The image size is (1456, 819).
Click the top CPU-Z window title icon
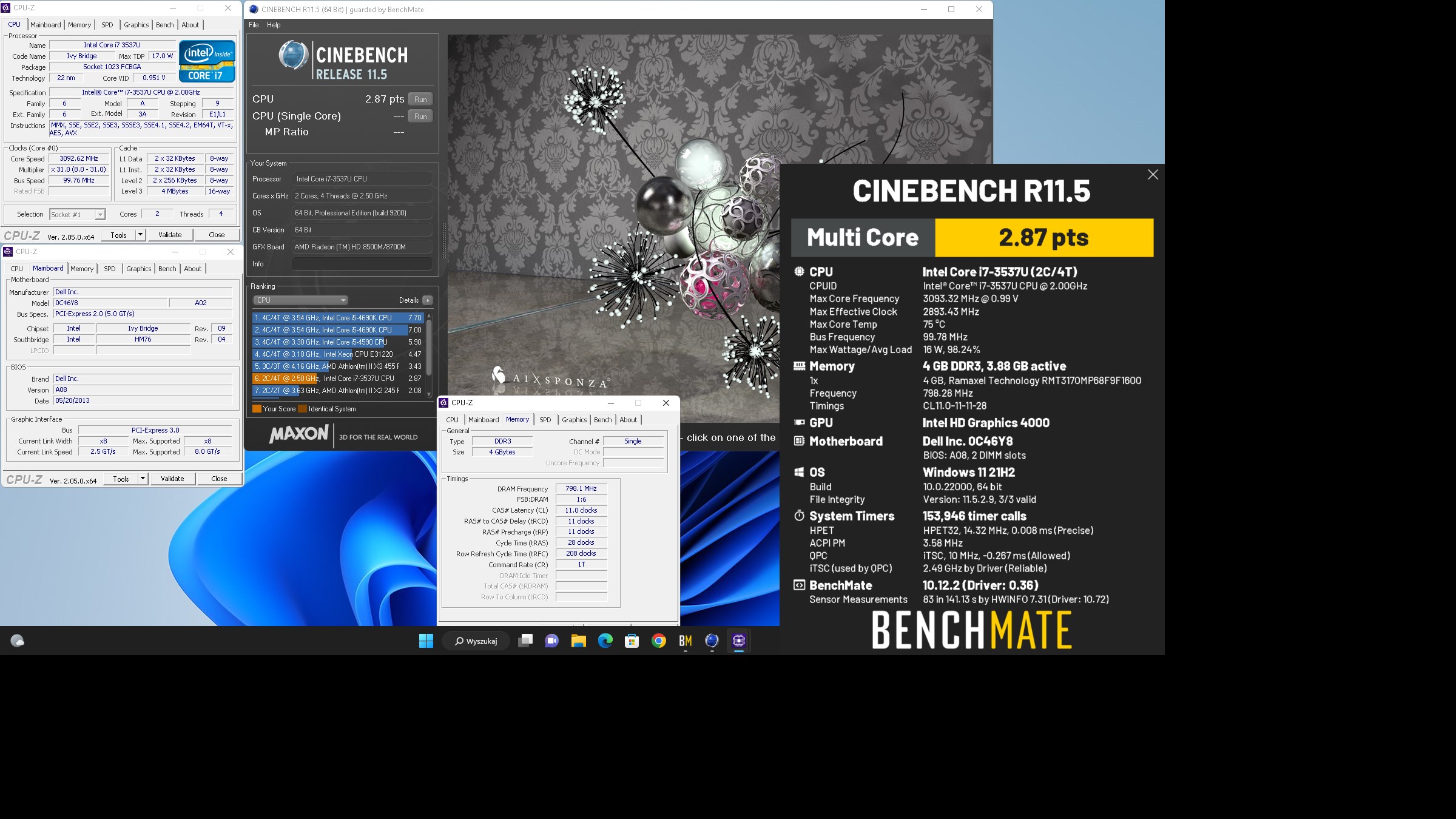(5, 8)
